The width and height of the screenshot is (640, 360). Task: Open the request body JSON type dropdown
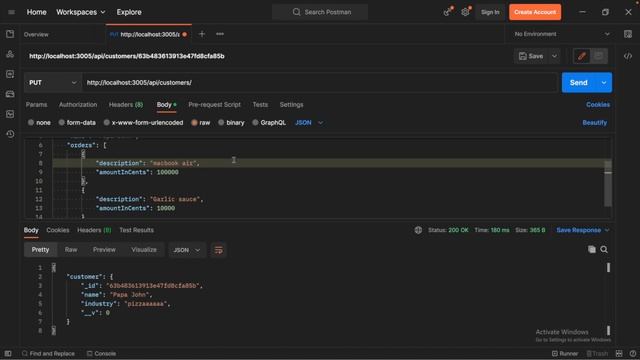[309, 122]
